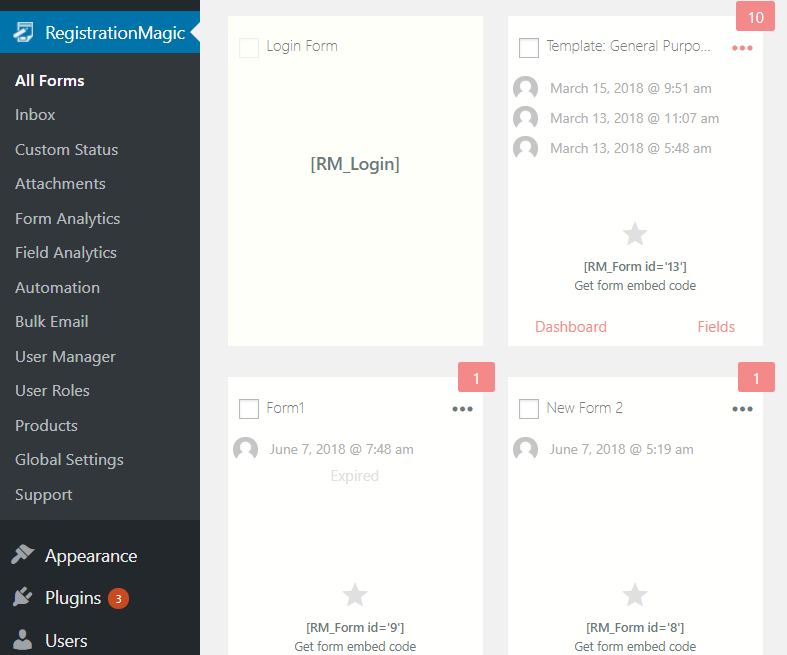Open Dashboard link on Template form card
Viewport: 787px width, 655px height.
571,327
